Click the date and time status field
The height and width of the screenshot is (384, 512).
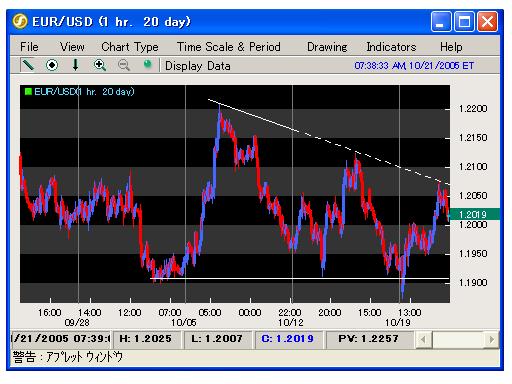click(x=61, y=339)
